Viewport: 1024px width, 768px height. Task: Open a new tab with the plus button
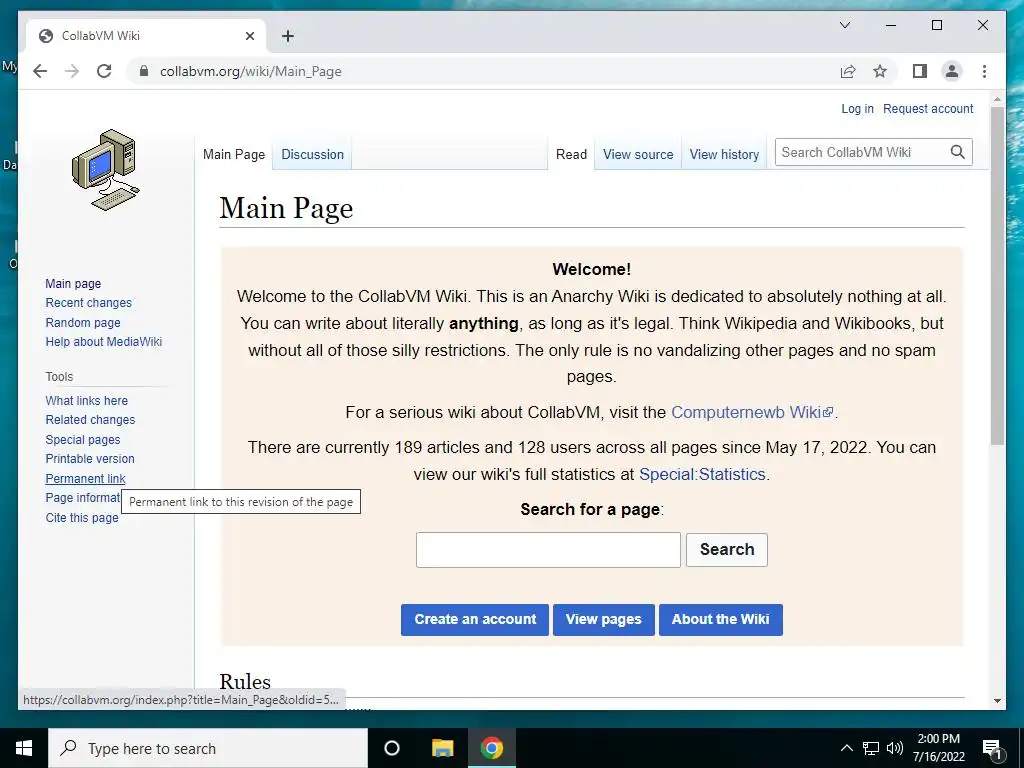(x=287, y=36)
